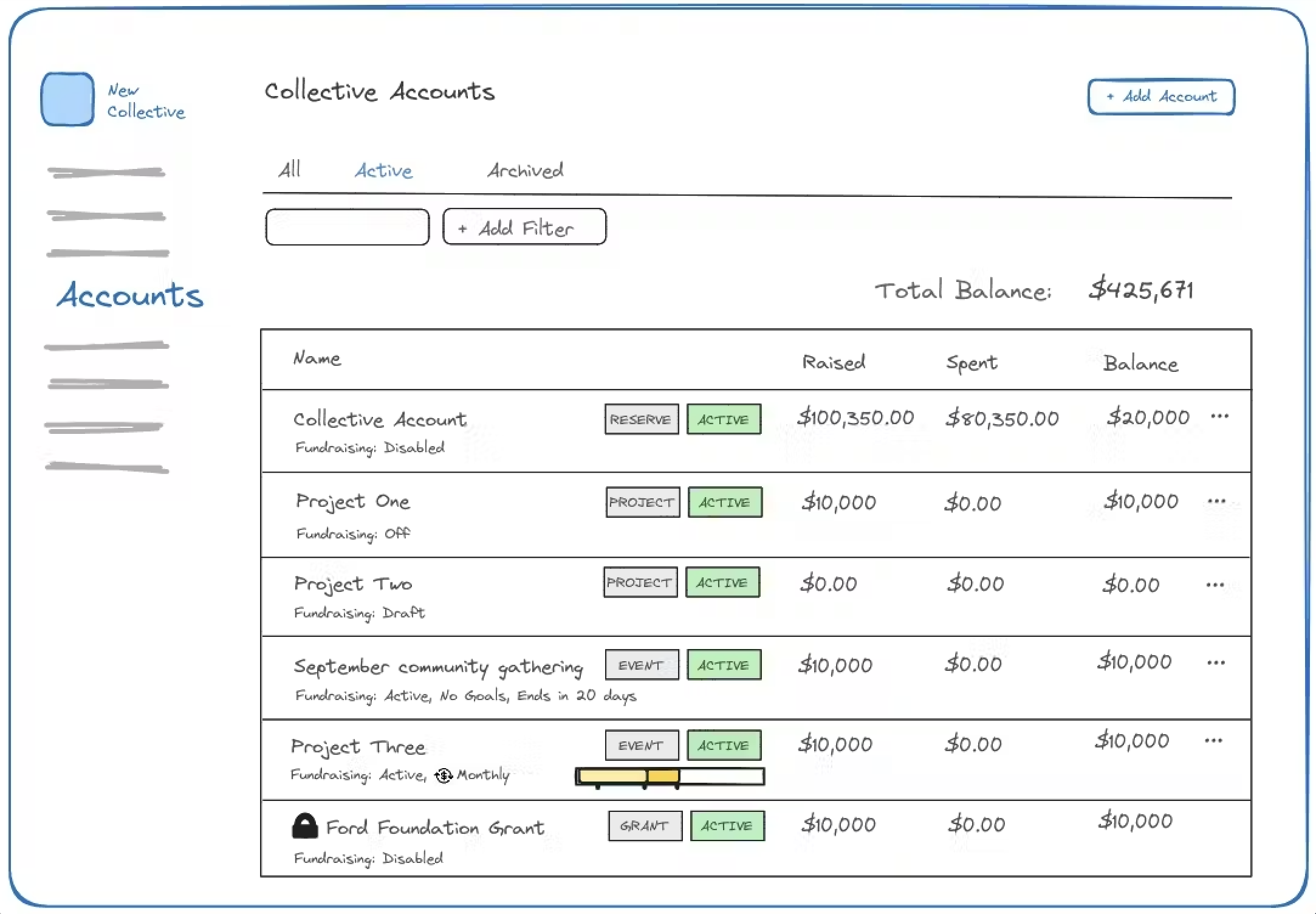This screenshot has height=914, width=1316.
Task: Click the empty search input field
Action: (348, 227)
